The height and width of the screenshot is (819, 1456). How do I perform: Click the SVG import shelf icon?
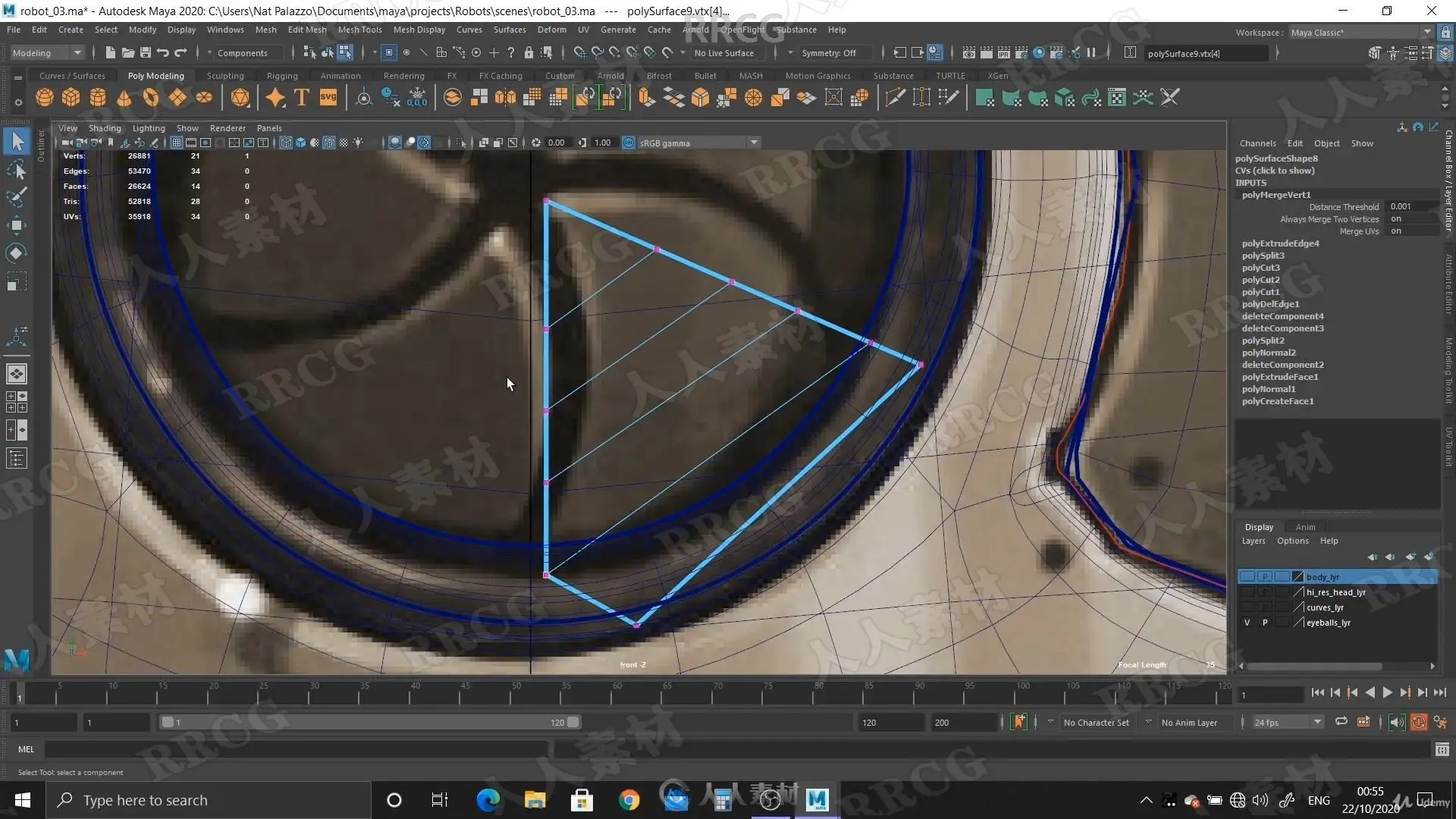[328, 98]
